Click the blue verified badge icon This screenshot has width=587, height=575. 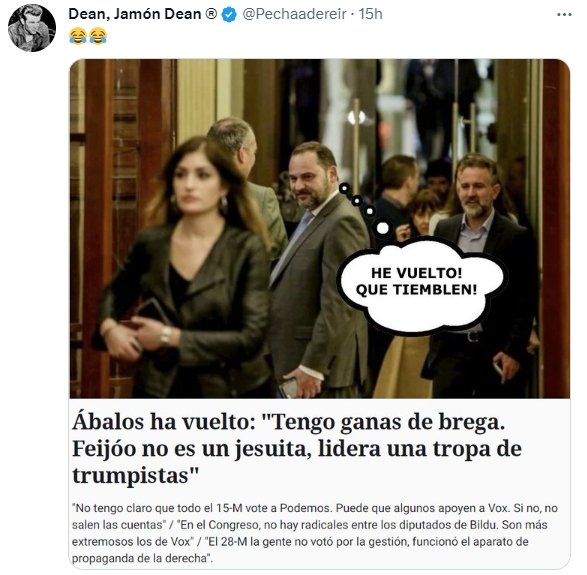(229, 15)
